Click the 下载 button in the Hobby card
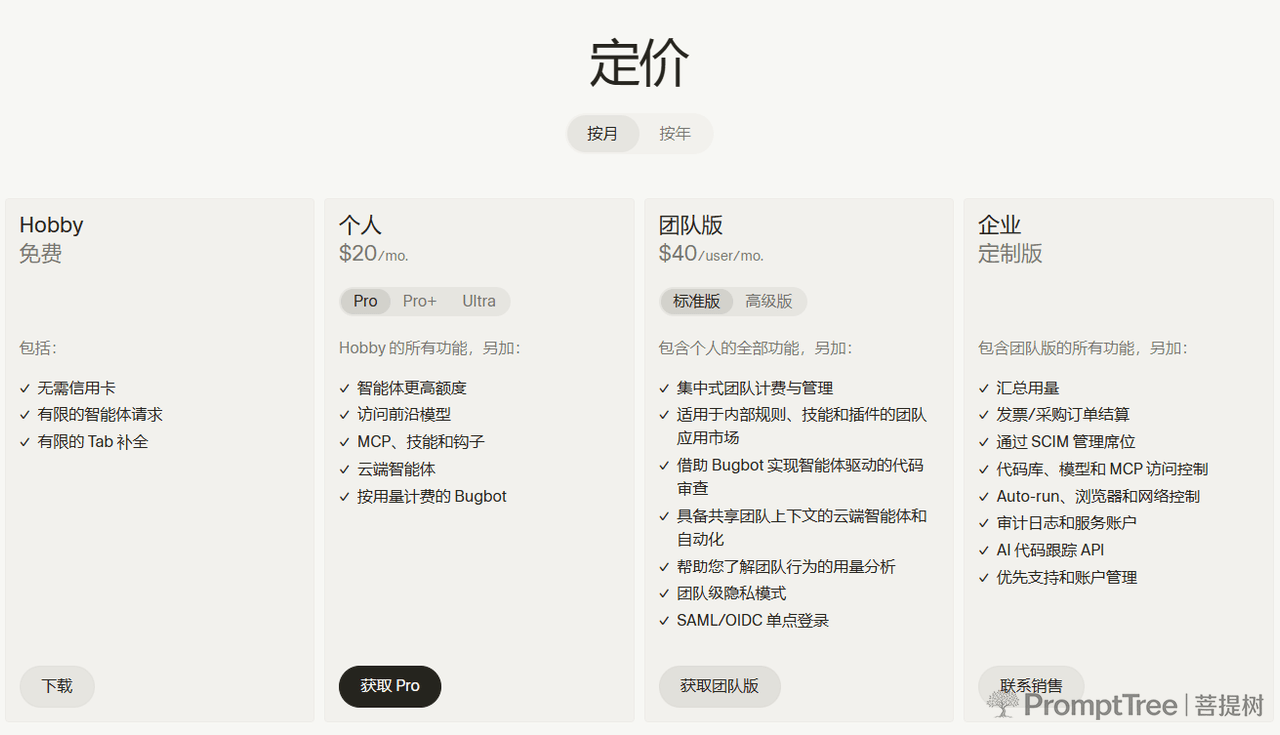1280x735 pixels. (x=57, y=686)
